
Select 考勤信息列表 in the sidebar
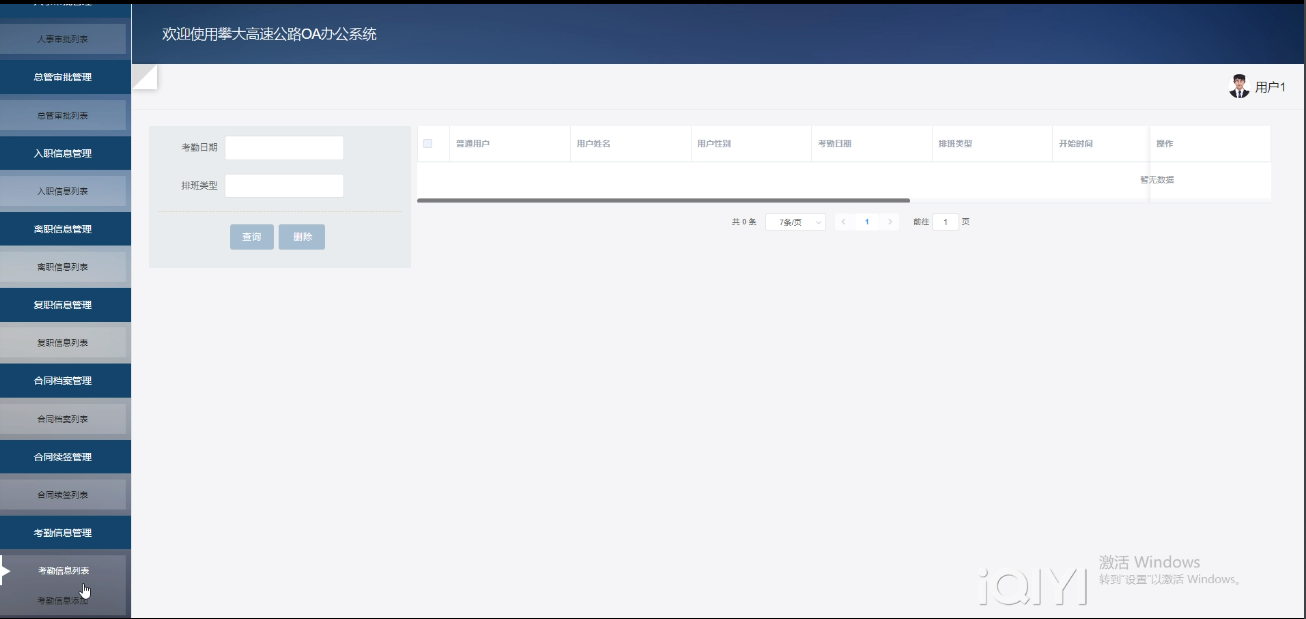[x=63, y=571]
